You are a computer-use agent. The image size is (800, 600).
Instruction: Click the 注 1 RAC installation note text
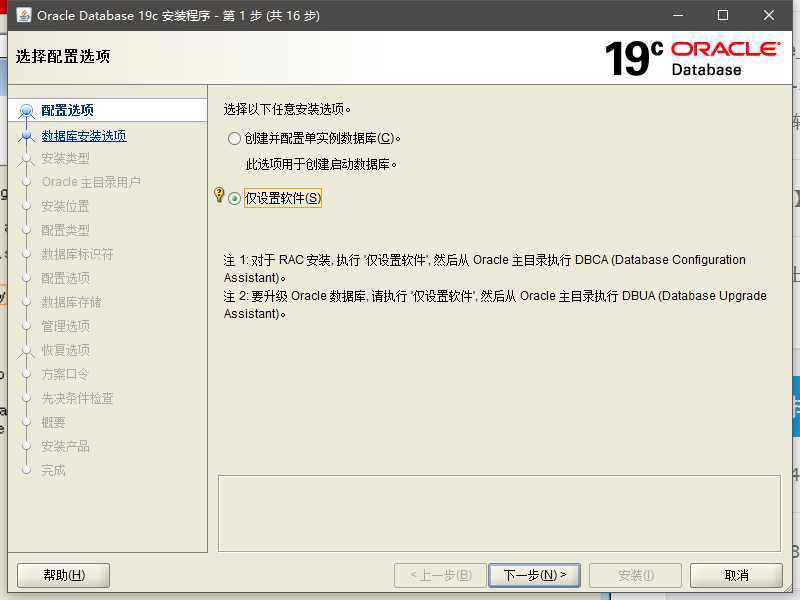coord(485,269)
